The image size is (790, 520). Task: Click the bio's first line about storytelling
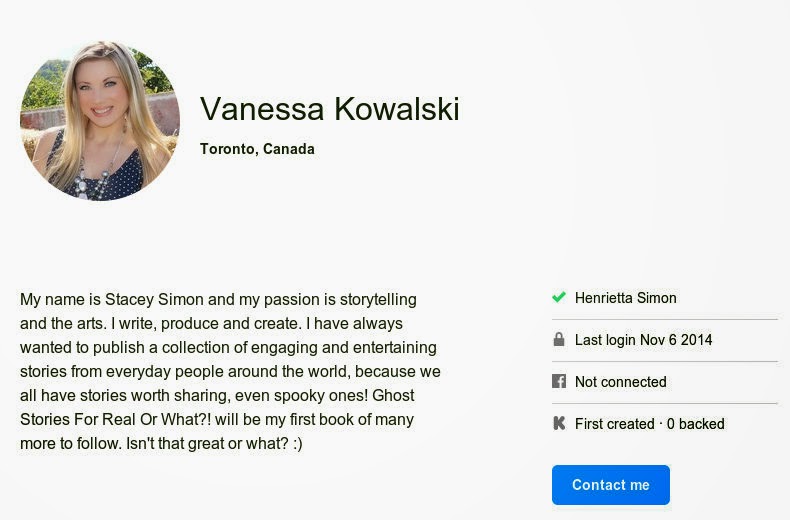(x=218, y=299)
